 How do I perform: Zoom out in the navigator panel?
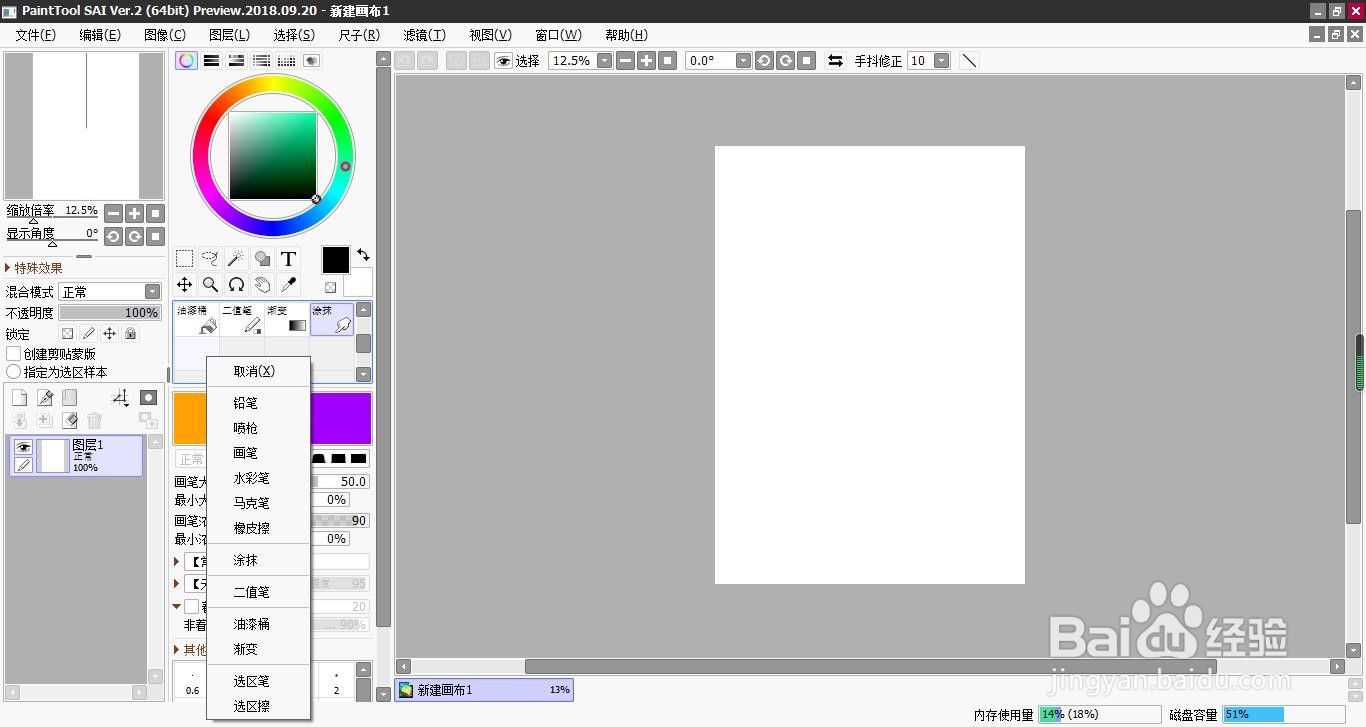[113, 213]
